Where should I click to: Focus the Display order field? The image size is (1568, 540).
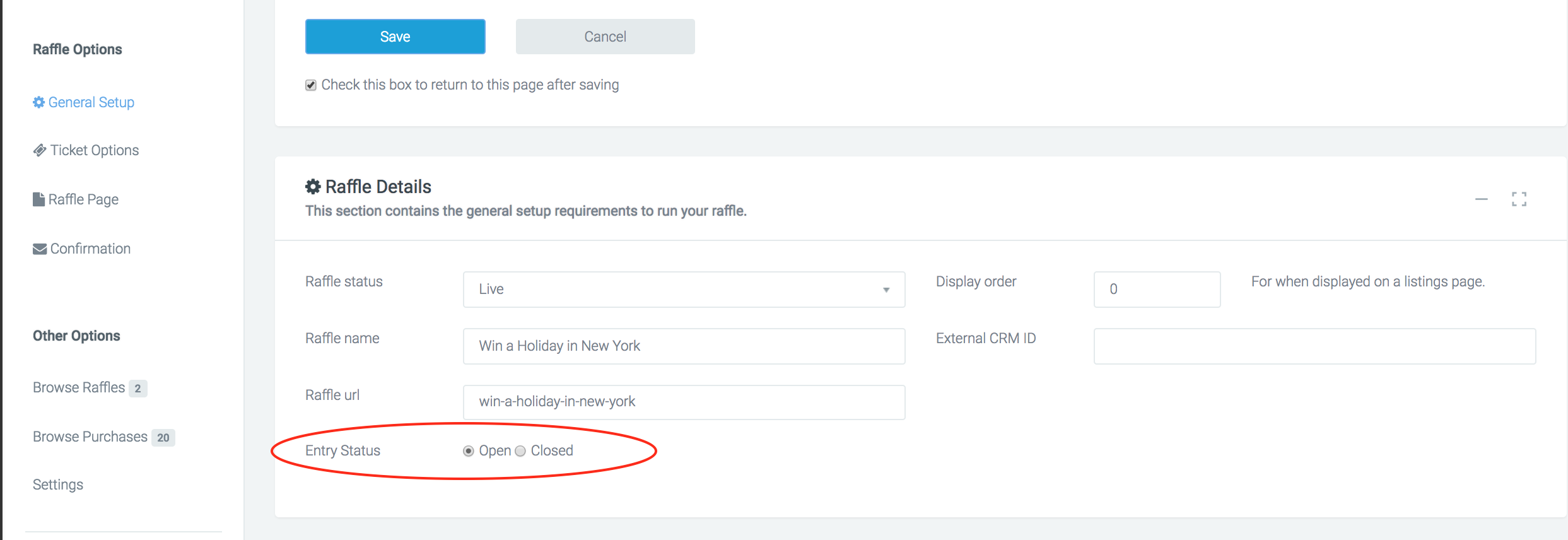point(1156,290)
